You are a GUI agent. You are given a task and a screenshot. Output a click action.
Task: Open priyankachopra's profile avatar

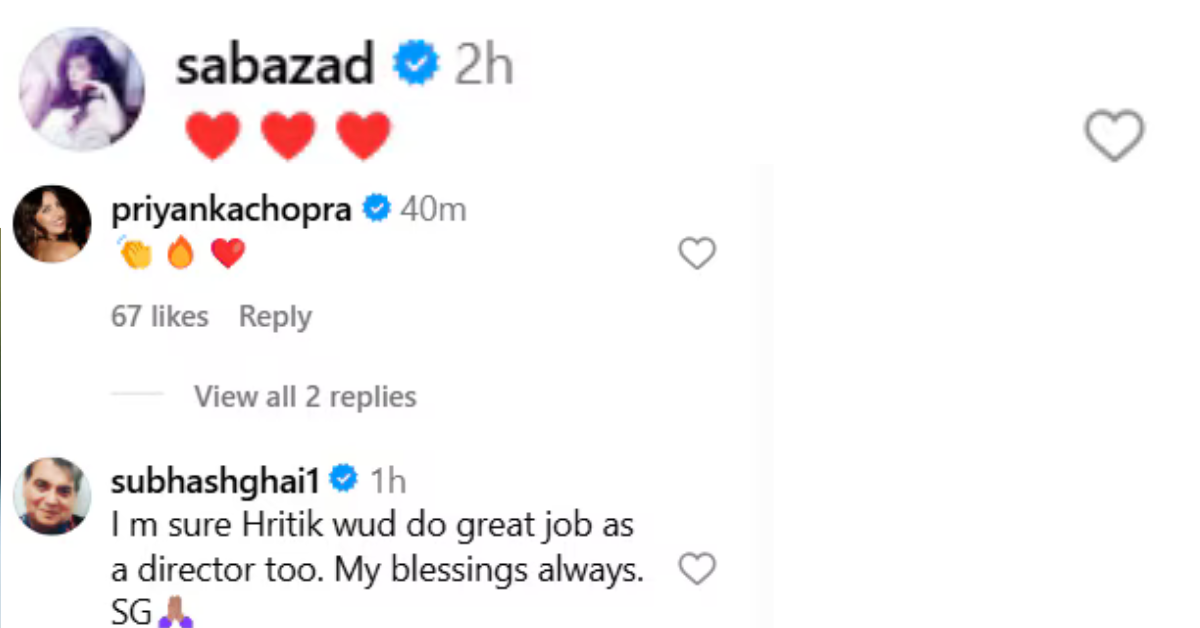point(52,224)
